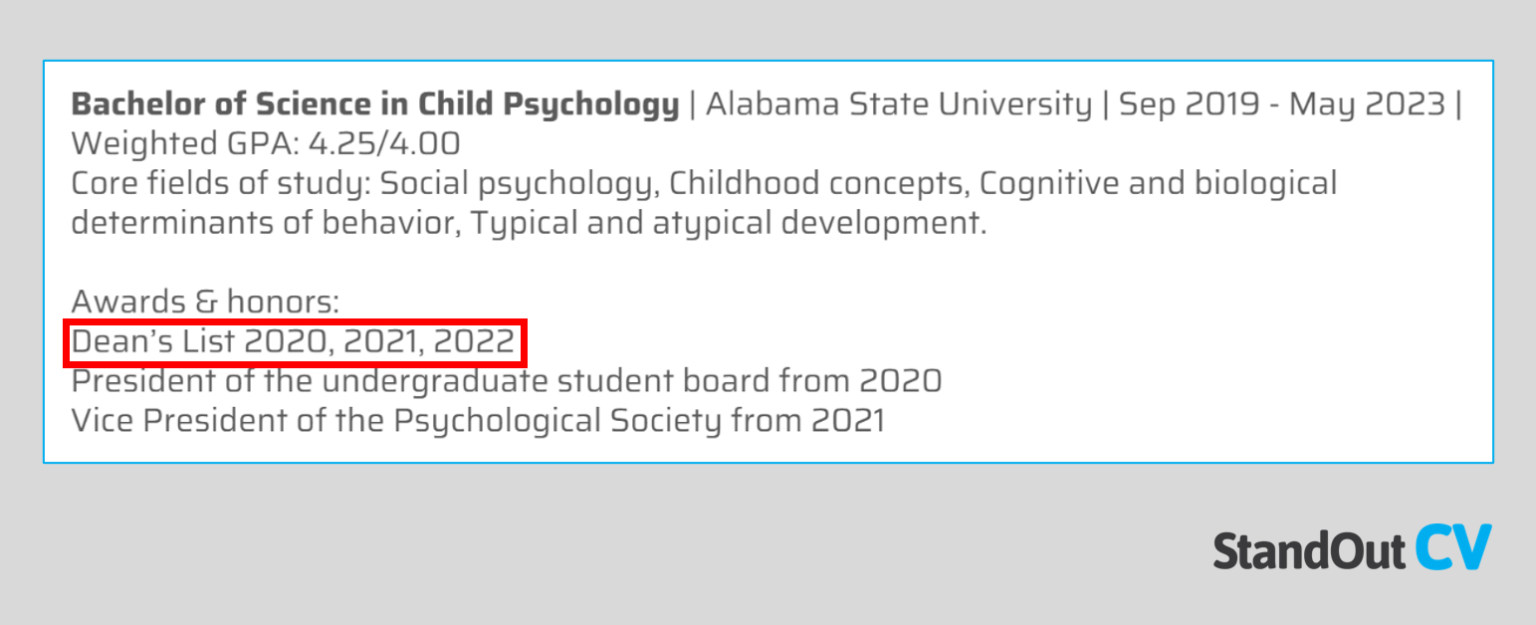The width and height of the screenshot is (1536, 625).
Task: Click the Social psychology text
Action: [519, 184]
